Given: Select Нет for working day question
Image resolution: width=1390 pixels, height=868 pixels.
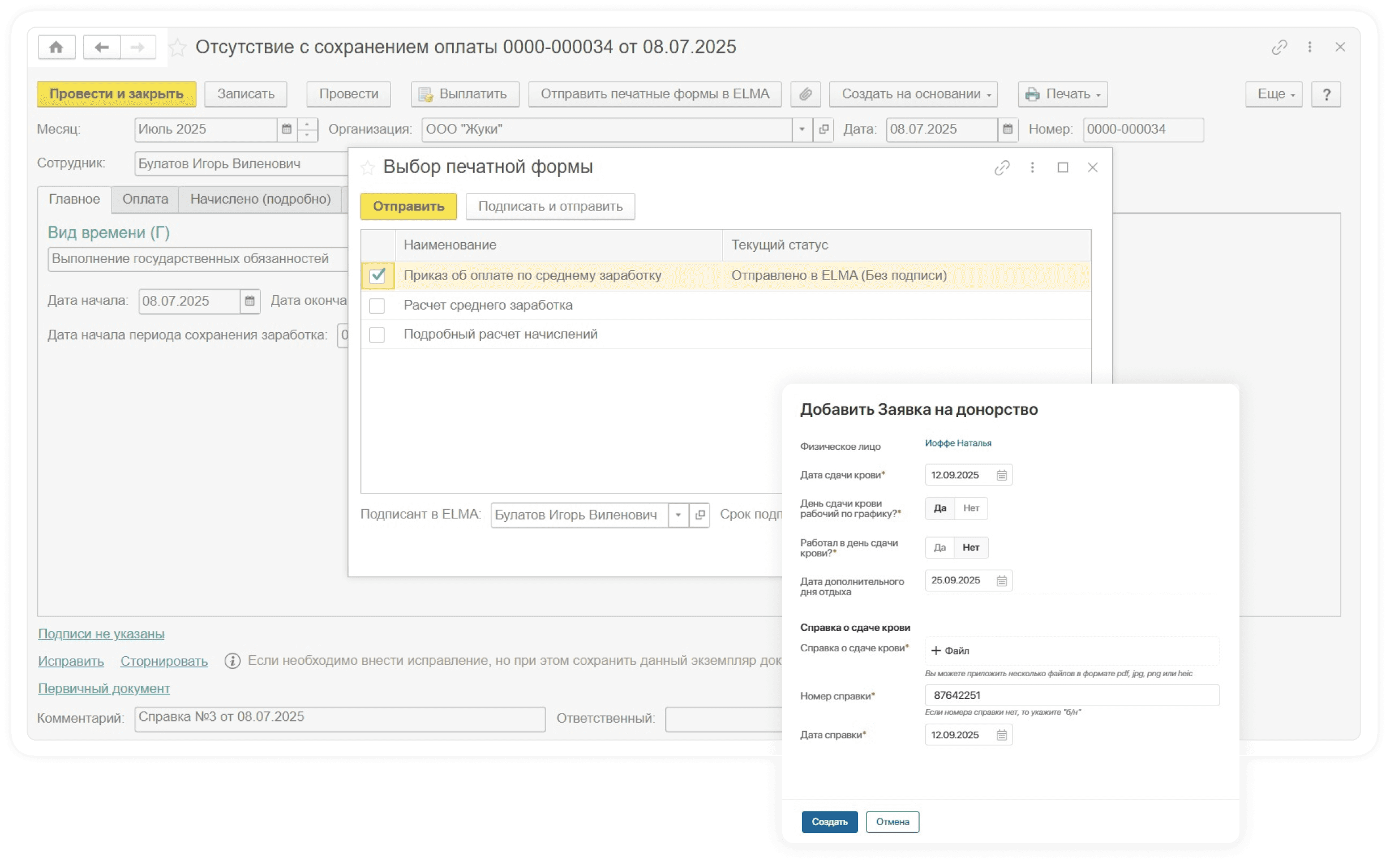Looking at the screenshot, I should pos(971,509).
